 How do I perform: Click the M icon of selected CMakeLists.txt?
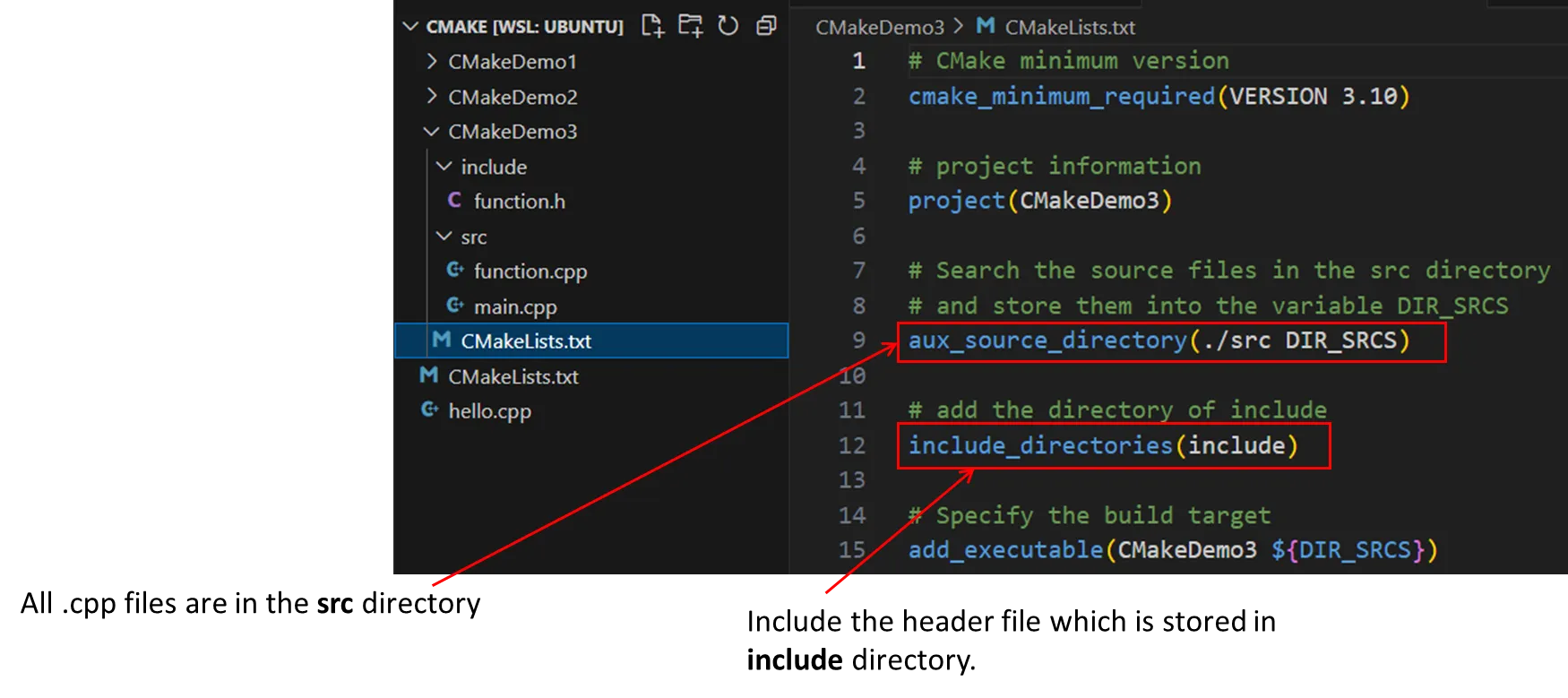coord(442,340)
